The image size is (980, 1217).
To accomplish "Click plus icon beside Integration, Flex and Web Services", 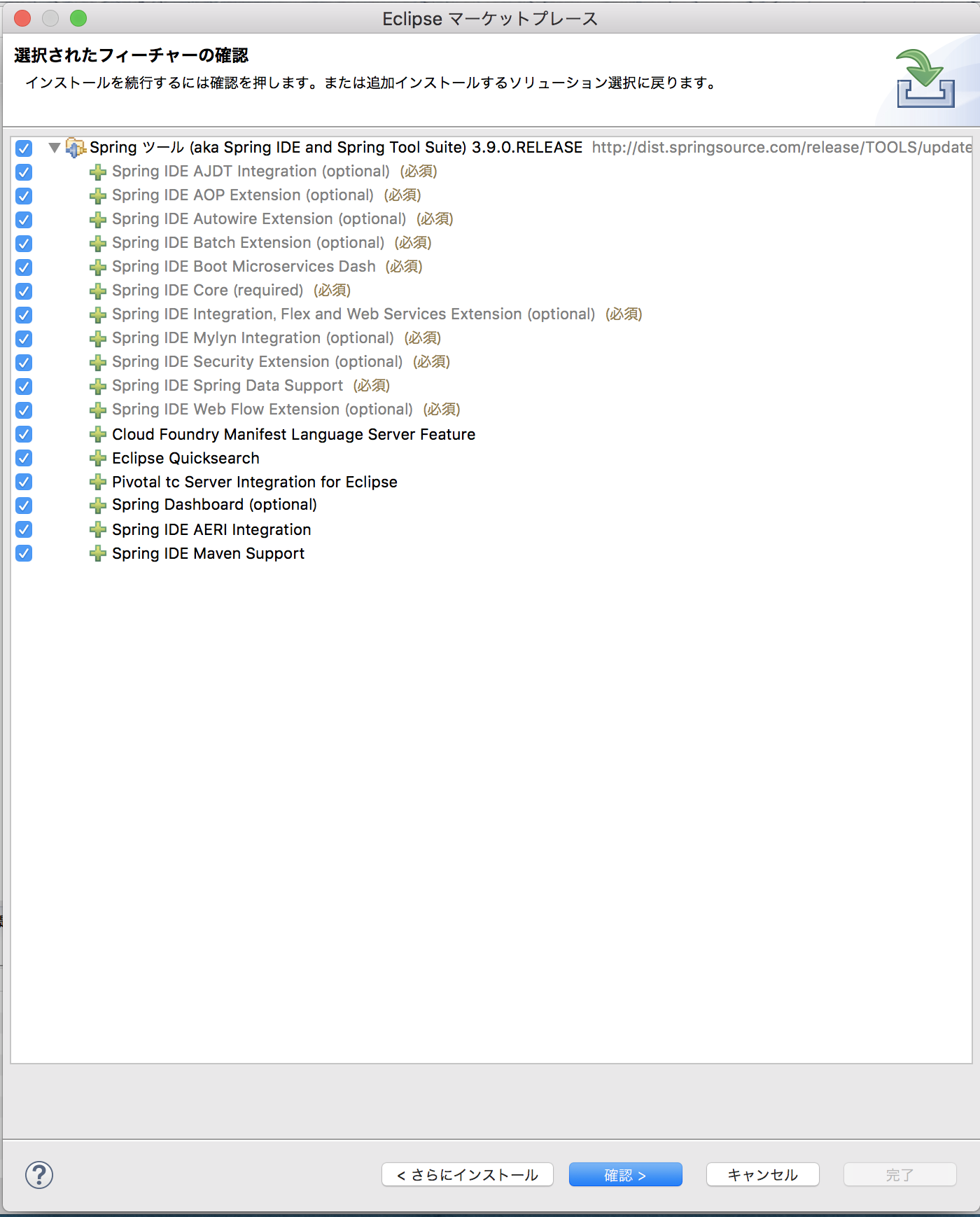I will coord(98,314).
